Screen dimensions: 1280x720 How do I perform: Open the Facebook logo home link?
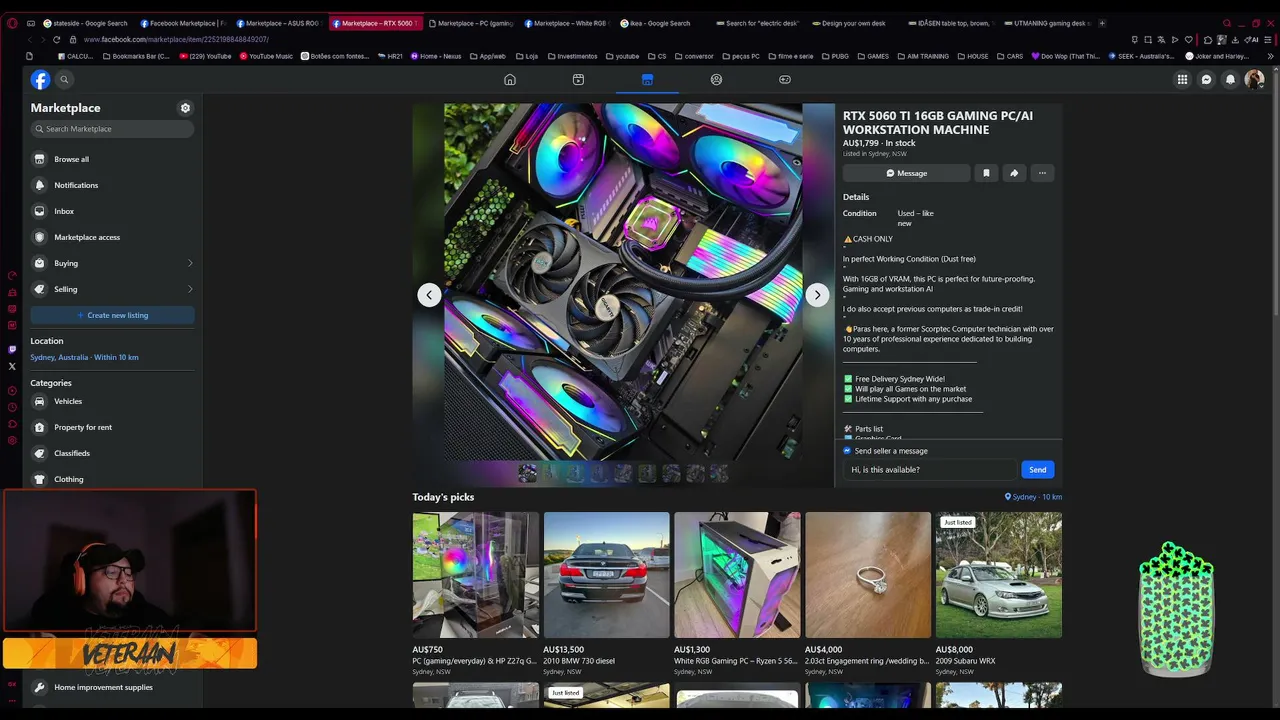40,79
